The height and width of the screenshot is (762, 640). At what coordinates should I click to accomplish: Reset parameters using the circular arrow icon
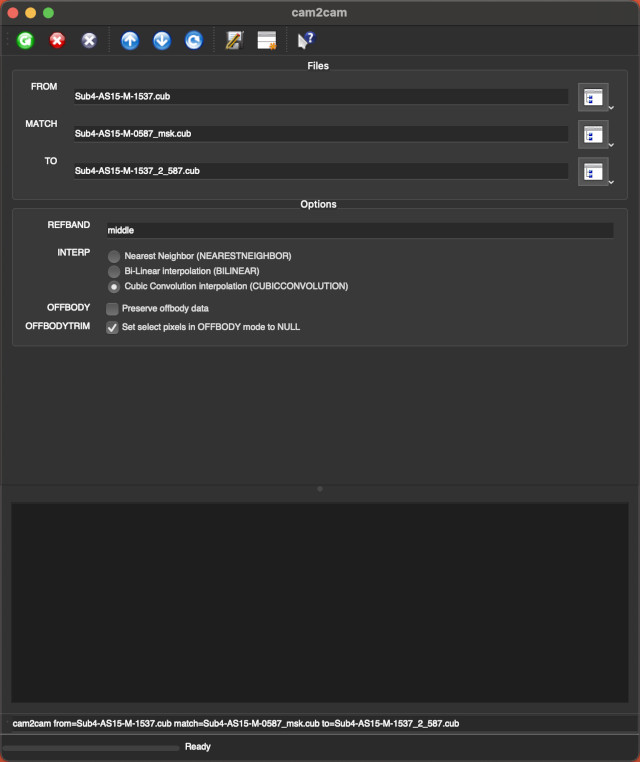[x=193, y=41]
